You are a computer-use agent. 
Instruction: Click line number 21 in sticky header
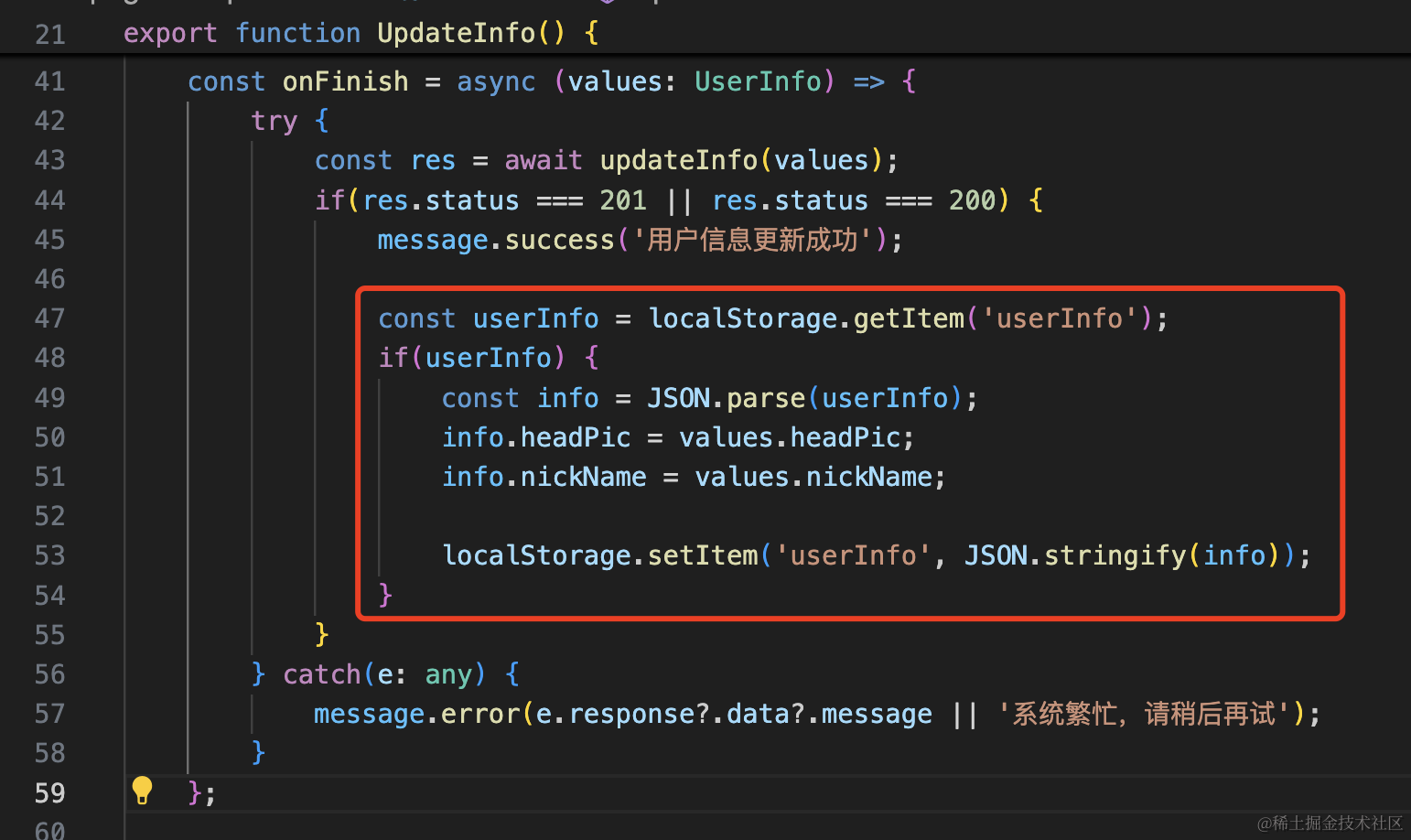[49, 35]
